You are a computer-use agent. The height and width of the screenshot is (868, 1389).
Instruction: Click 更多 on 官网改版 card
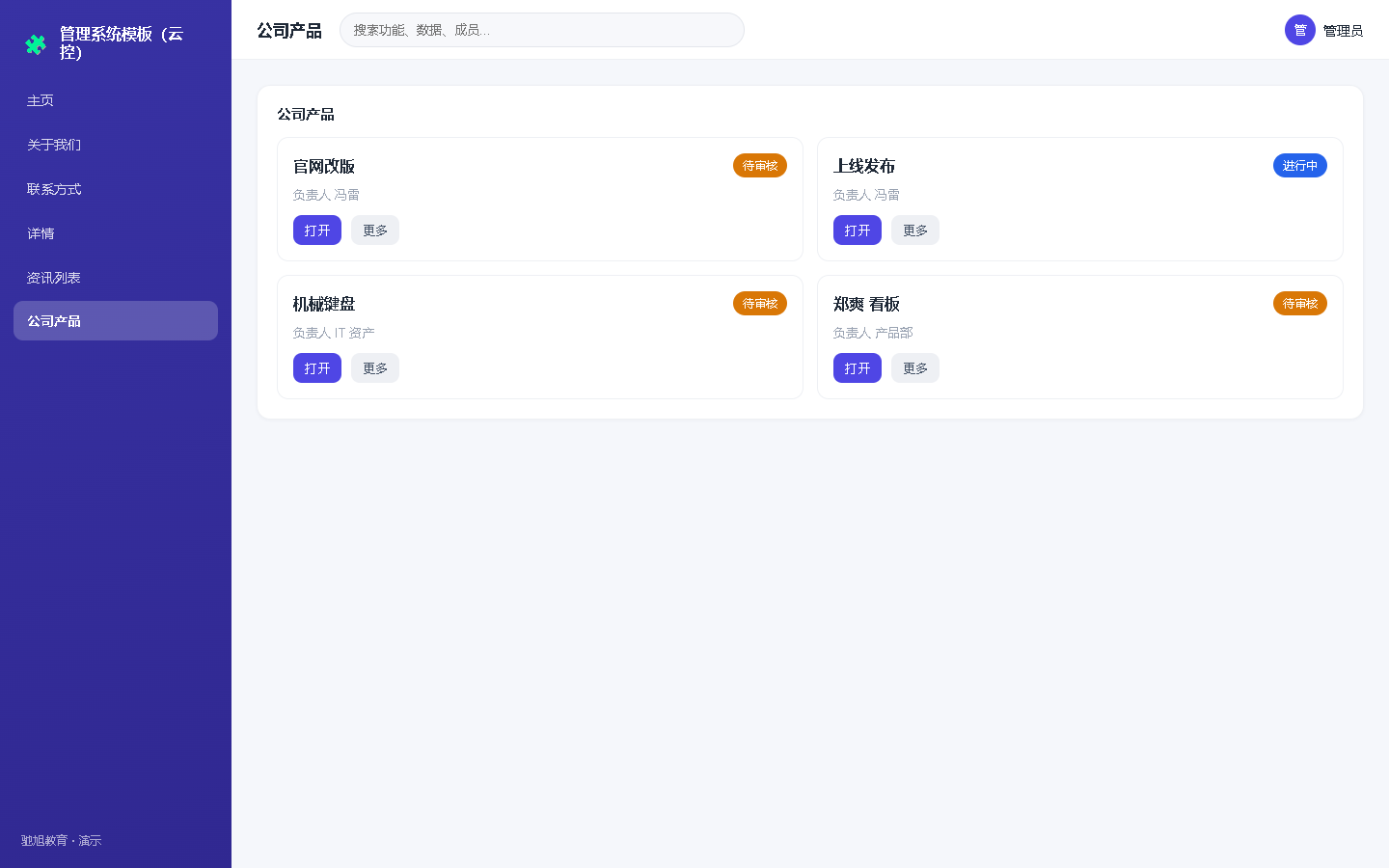tap(375, 231)
